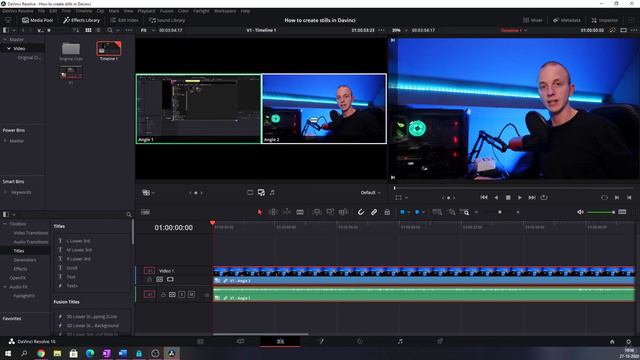Click the Timeline View Options icon
Screen dimensions: 640x360
point(145,212)
